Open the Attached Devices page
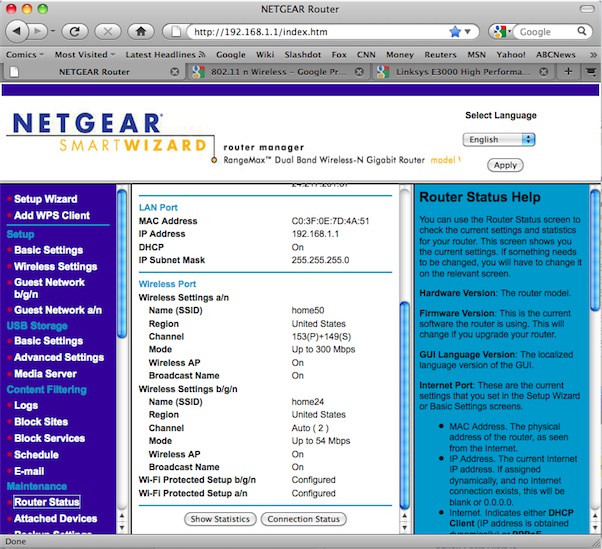Screen dimensions: 602x549 coord(56,519)
